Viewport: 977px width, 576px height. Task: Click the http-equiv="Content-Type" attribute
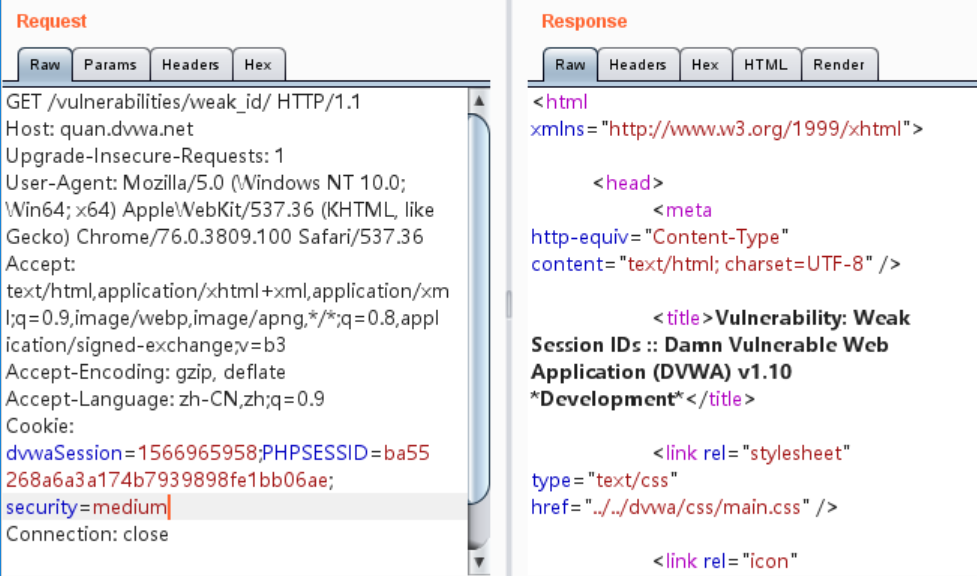coord(659,237)
